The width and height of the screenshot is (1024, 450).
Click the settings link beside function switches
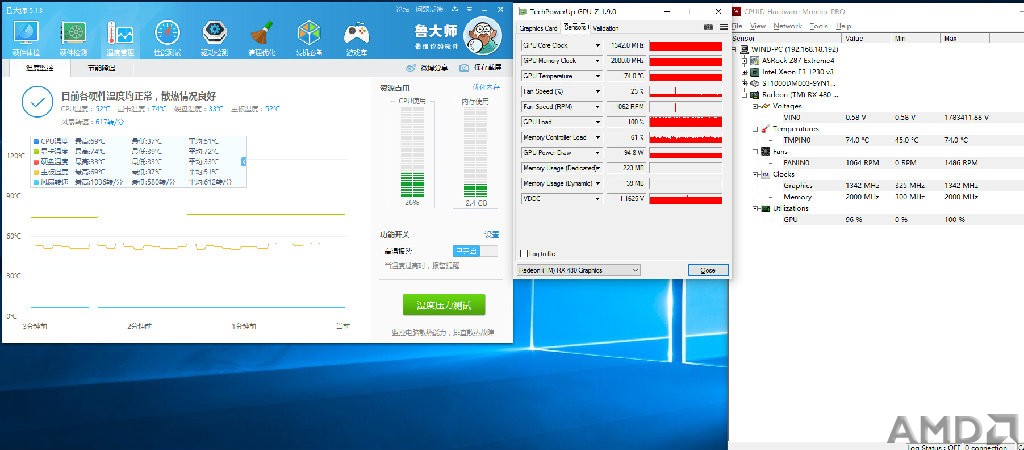(x=491, y=234)
